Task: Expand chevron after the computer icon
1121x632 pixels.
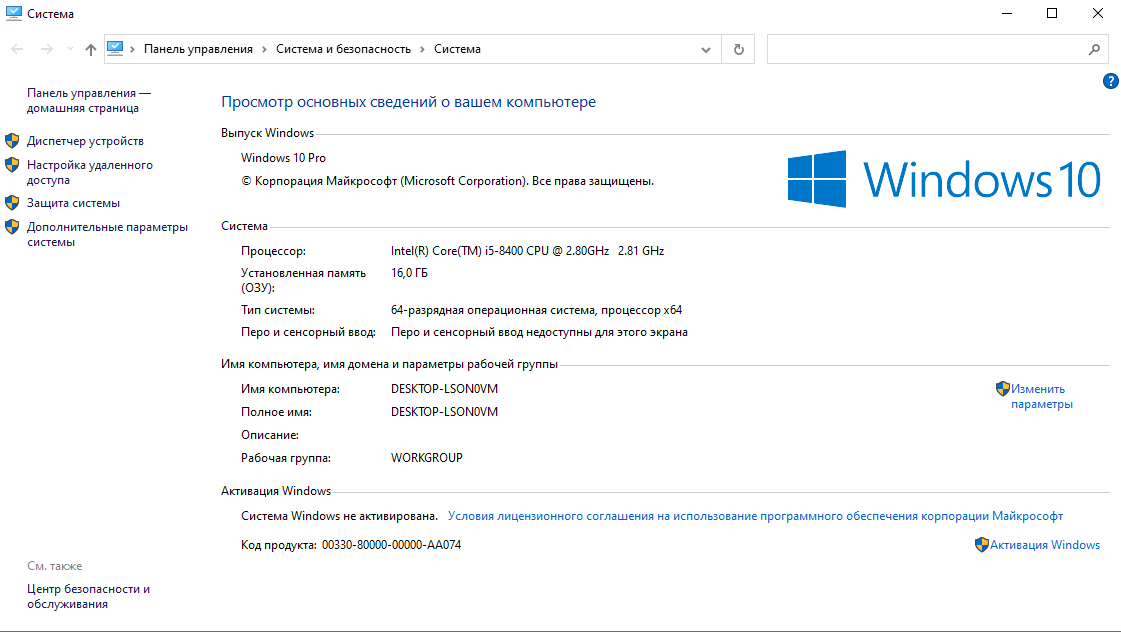Action: click(132, 49)
